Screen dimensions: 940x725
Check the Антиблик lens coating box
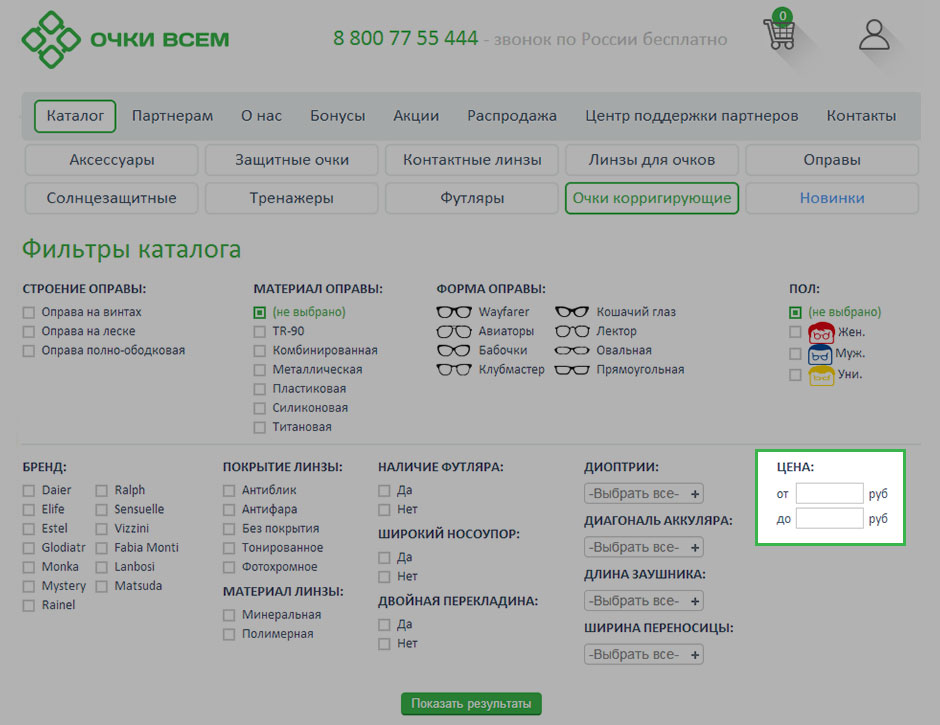[x=230, y=491]
